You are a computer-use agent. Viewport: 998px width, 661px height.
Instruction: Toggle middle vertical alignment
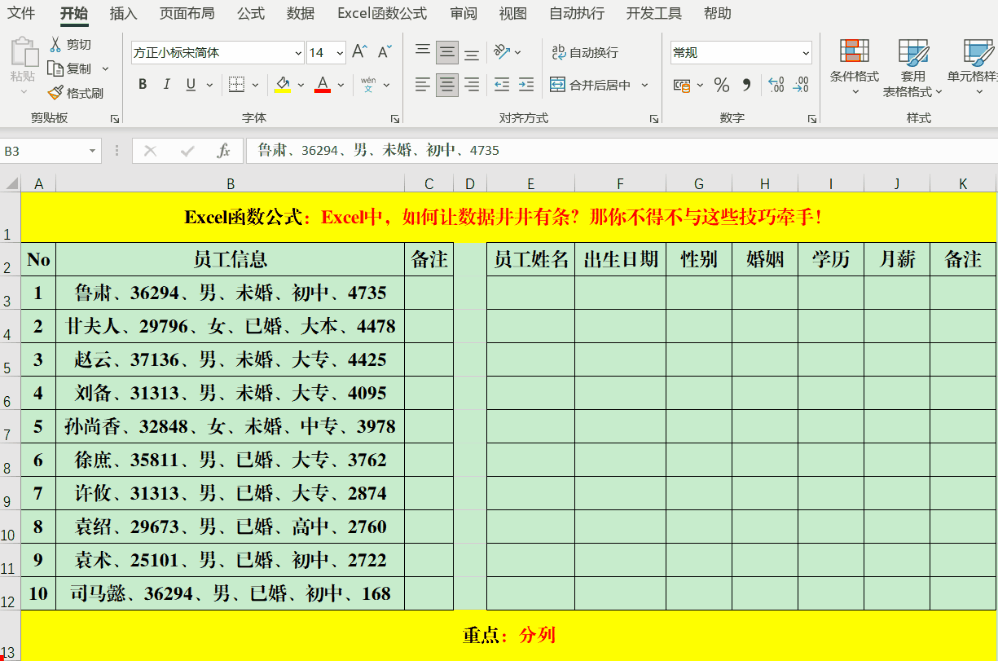447,52
